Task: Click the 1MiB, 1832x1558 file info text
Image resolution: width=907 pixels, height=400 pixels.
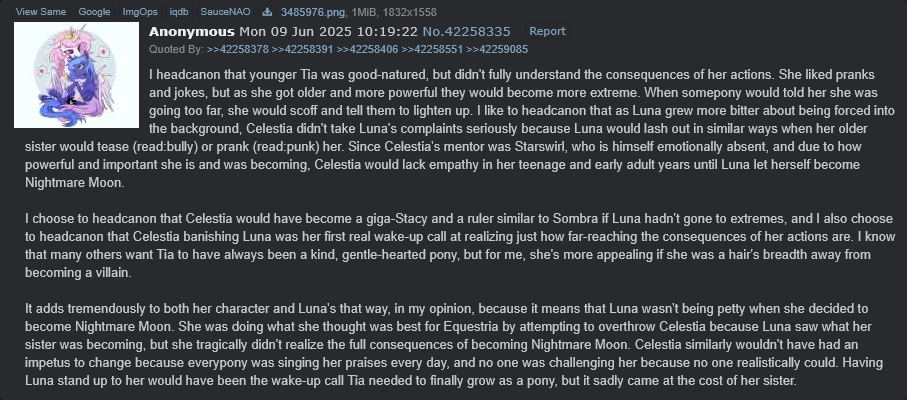Action: (394, 12)
